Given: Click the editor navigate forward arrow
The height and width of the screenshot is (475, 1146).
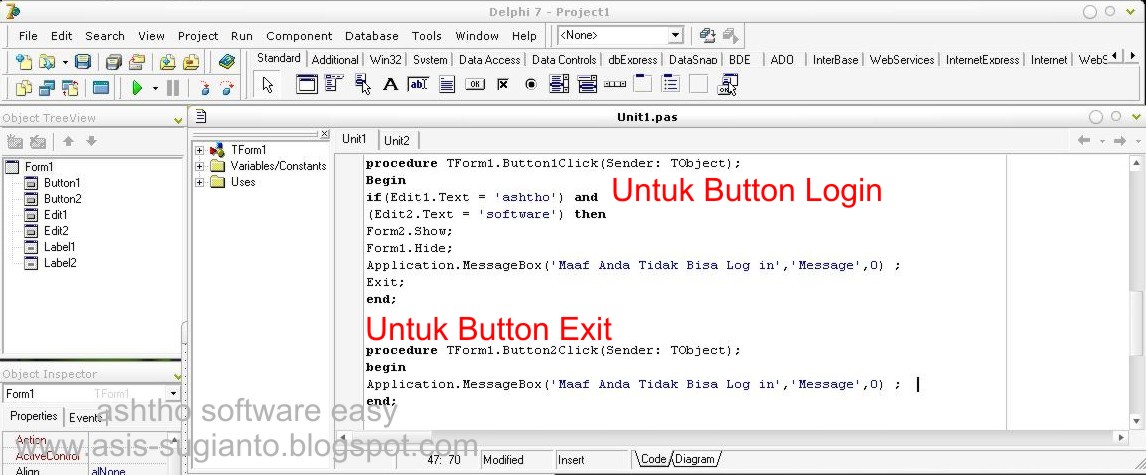Looking at the screenshot, I should tap(1120, 140).
